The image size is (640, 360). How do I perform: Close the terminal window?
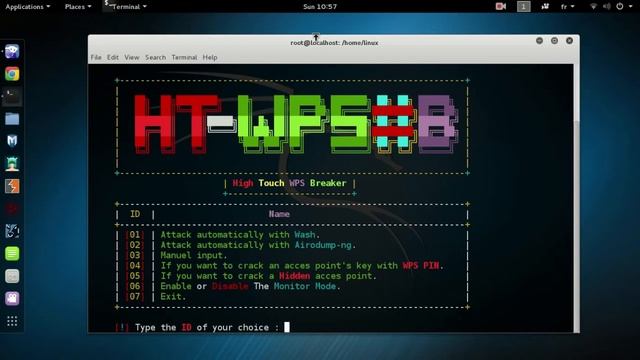[x=569, y=41]
